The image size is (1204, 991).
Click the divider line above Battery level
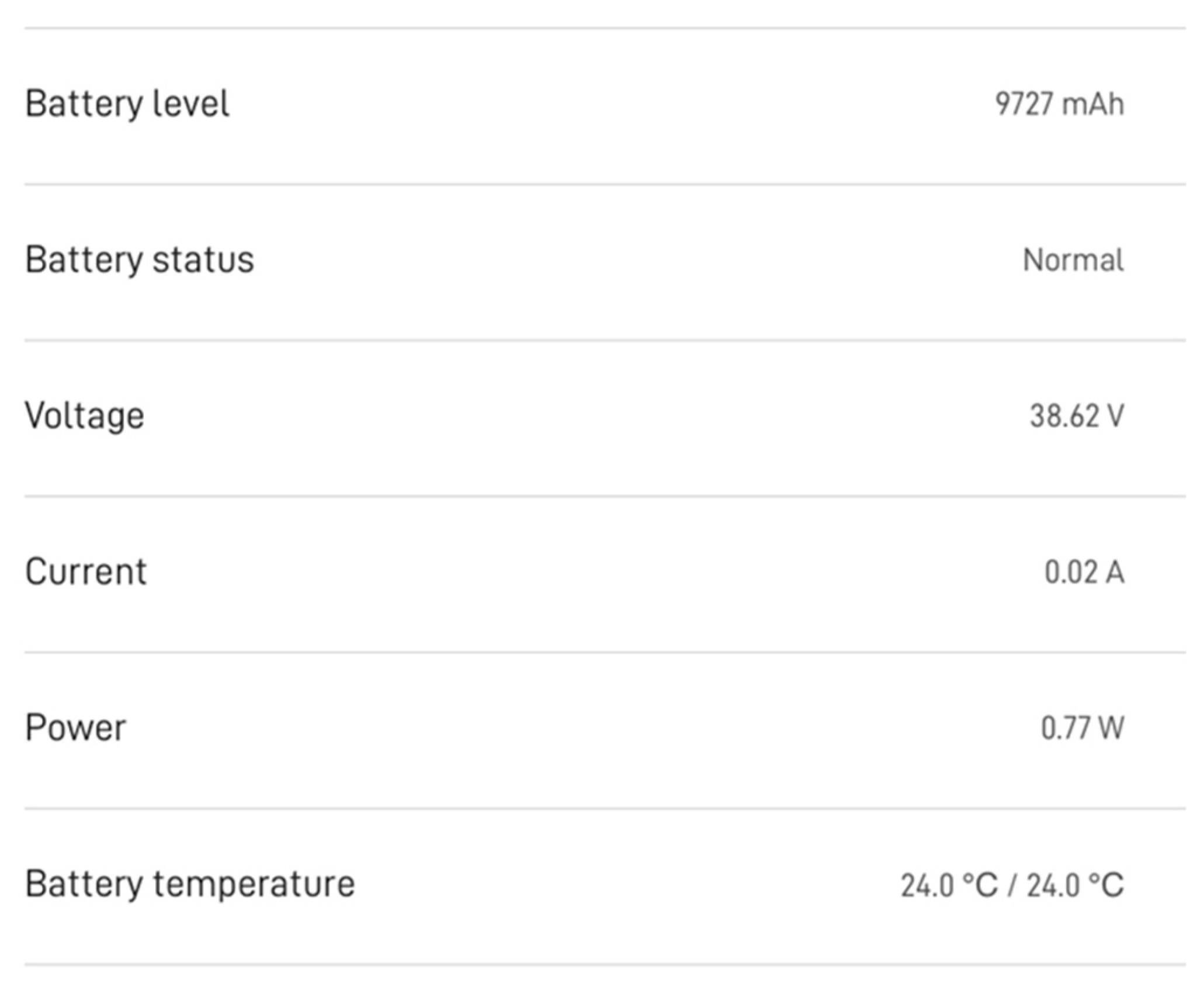605,28
